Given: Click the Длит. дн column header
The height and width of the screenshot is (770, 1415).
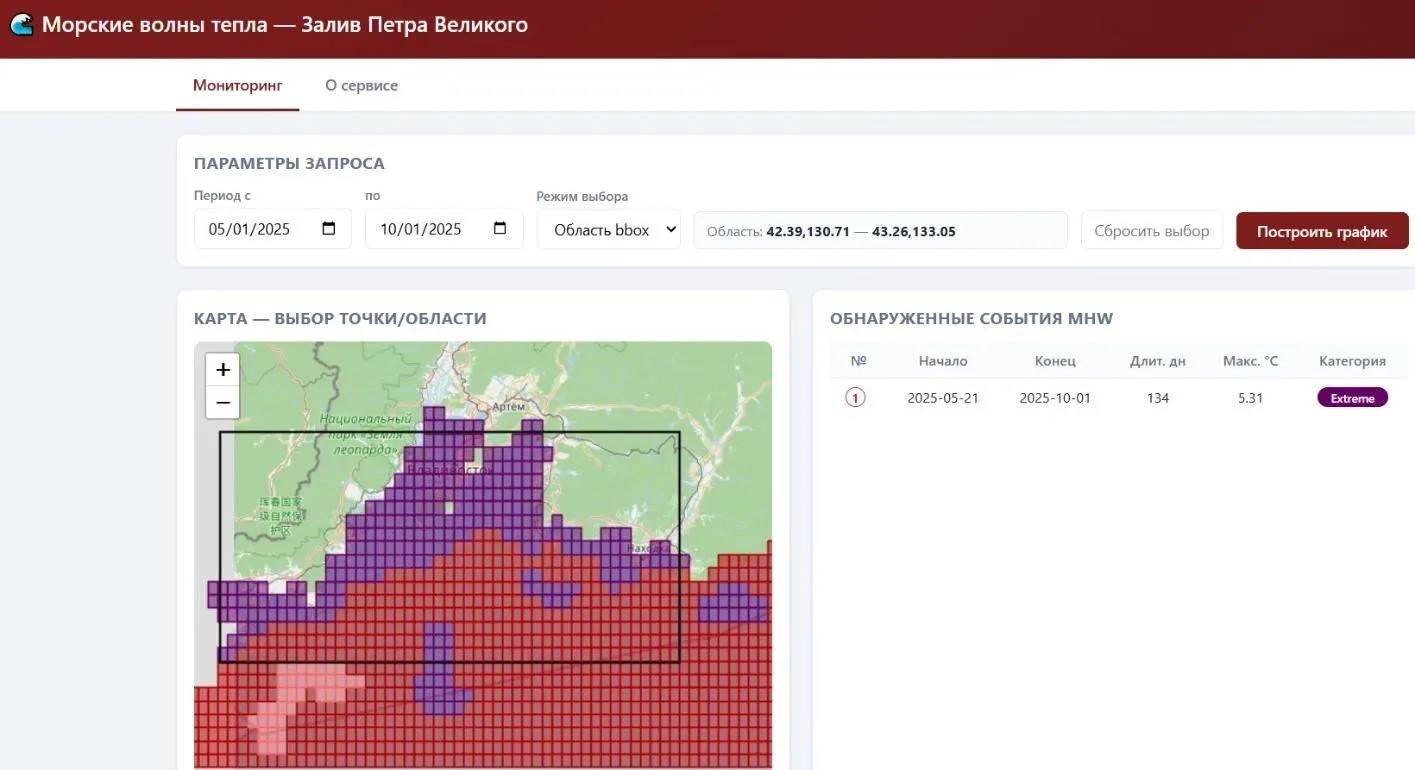Looking at the screenshot, I should [x=1158, y=361].
